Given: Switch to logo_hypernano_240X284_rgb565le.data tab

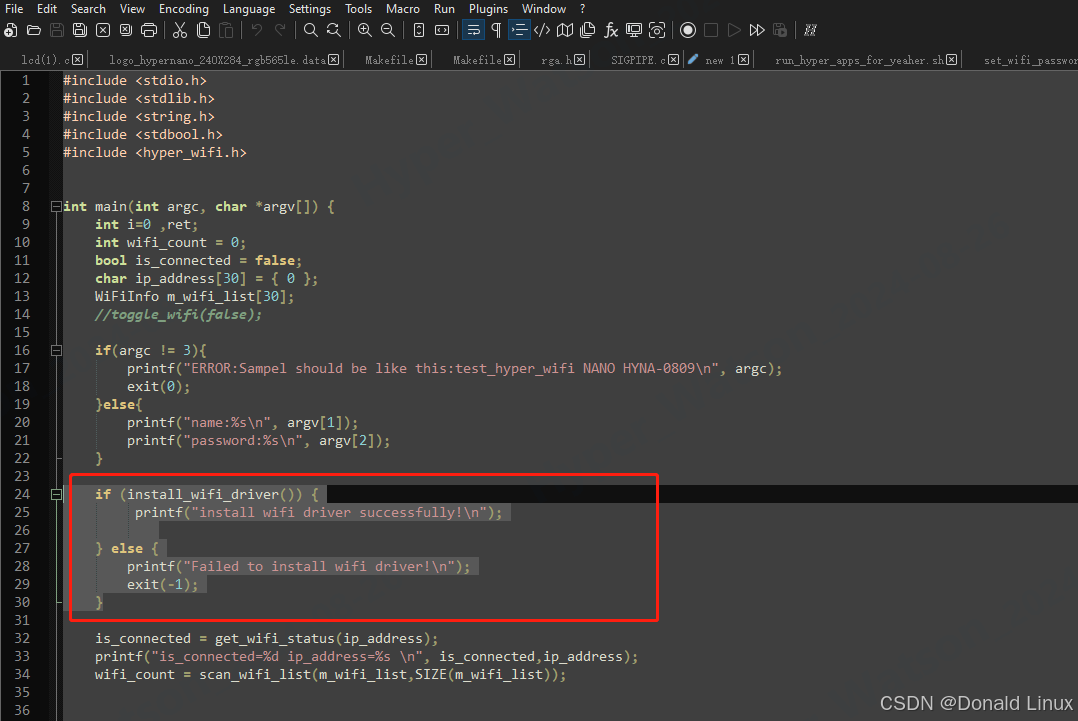Looking at the screenshot, I should (x=217, y=60).
